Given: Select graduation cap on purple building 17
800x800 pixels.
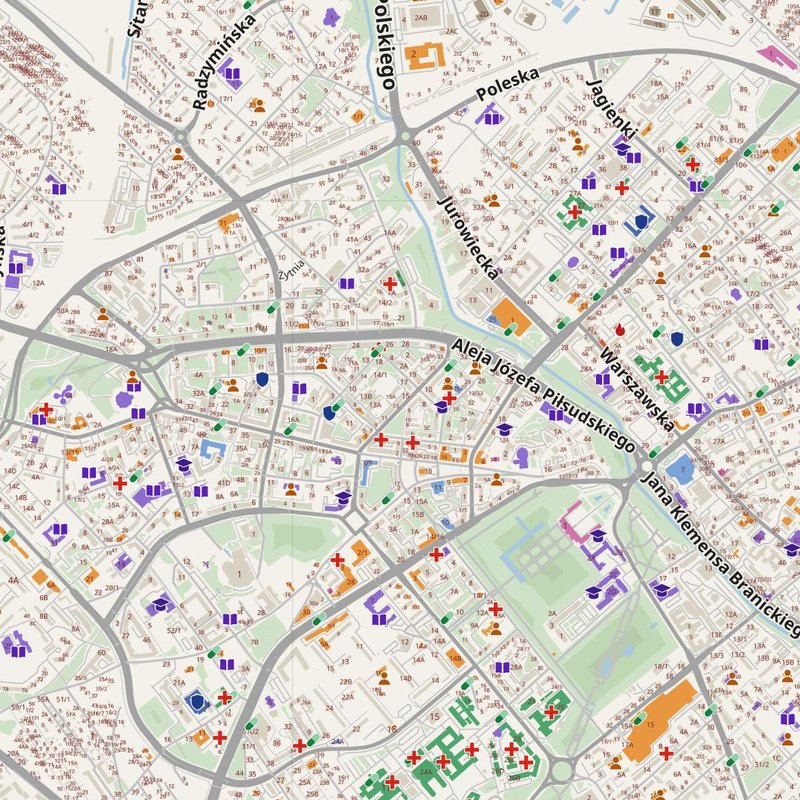Looking at the screenshot, I should click(661, 591).
